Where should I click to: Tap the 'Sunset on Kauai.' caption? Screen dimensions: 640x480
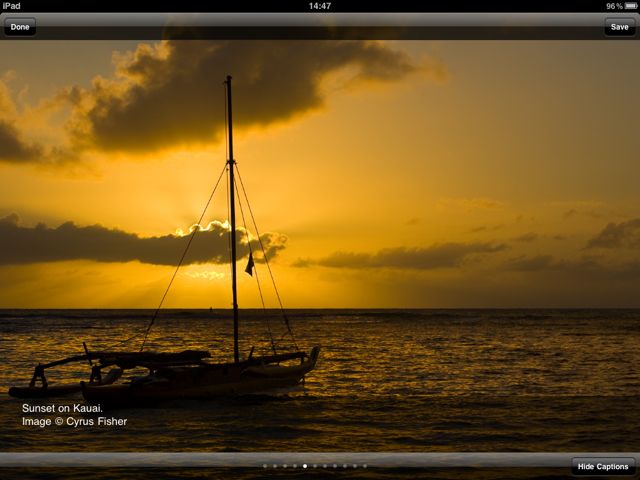[62, 408]
